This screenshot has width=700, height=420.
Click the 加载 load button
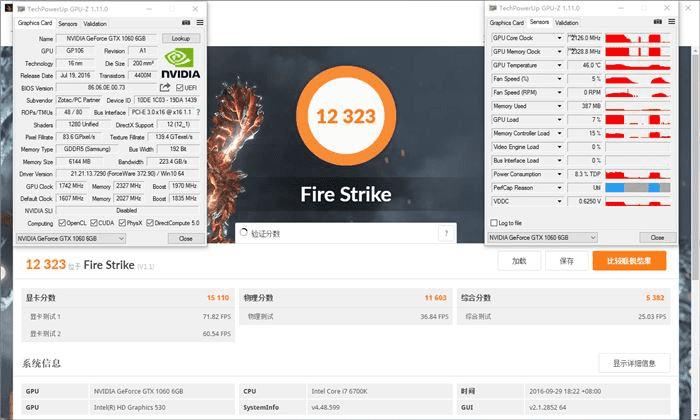519,261
